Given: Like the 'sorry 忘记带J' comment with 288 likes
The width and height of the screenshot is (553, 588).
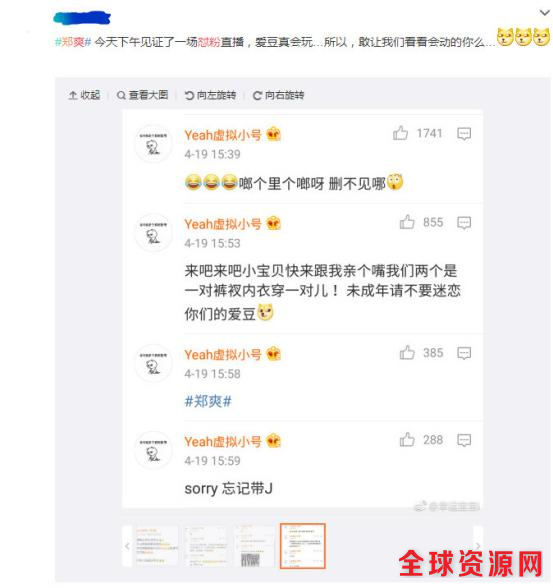Looking at the screenshot, I should 407,440.
